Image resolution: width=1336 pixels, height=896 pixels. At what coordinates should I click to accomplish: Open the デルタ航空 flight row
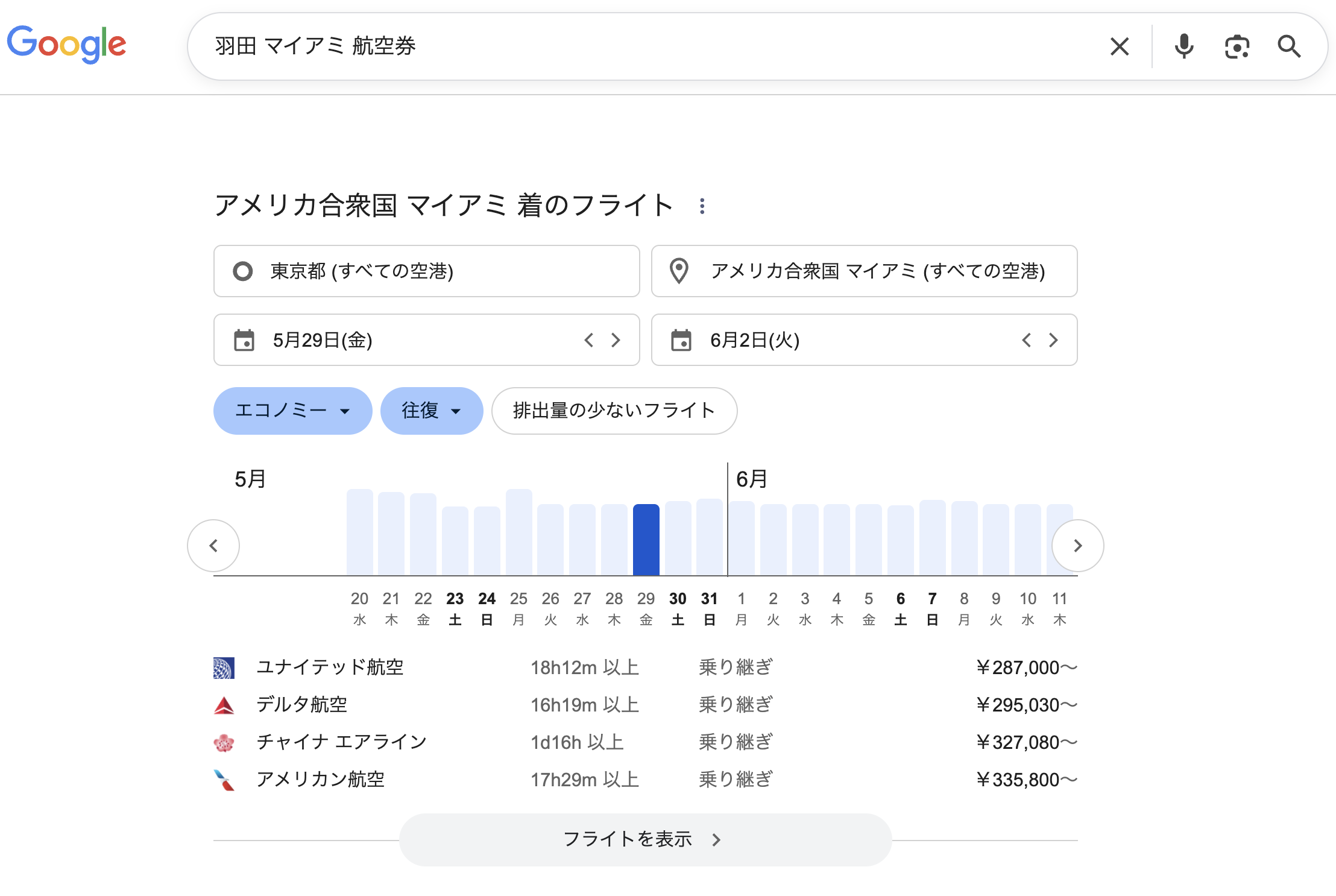tap(645, 705)
